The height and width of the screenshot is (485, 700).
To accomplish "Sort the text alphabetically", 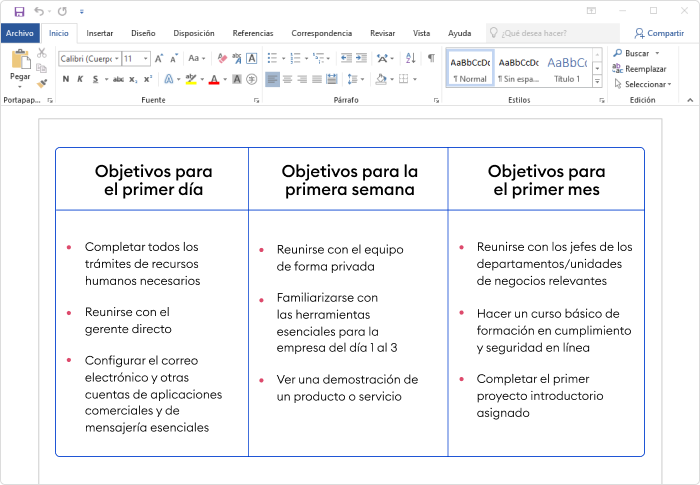I will 410,58.
